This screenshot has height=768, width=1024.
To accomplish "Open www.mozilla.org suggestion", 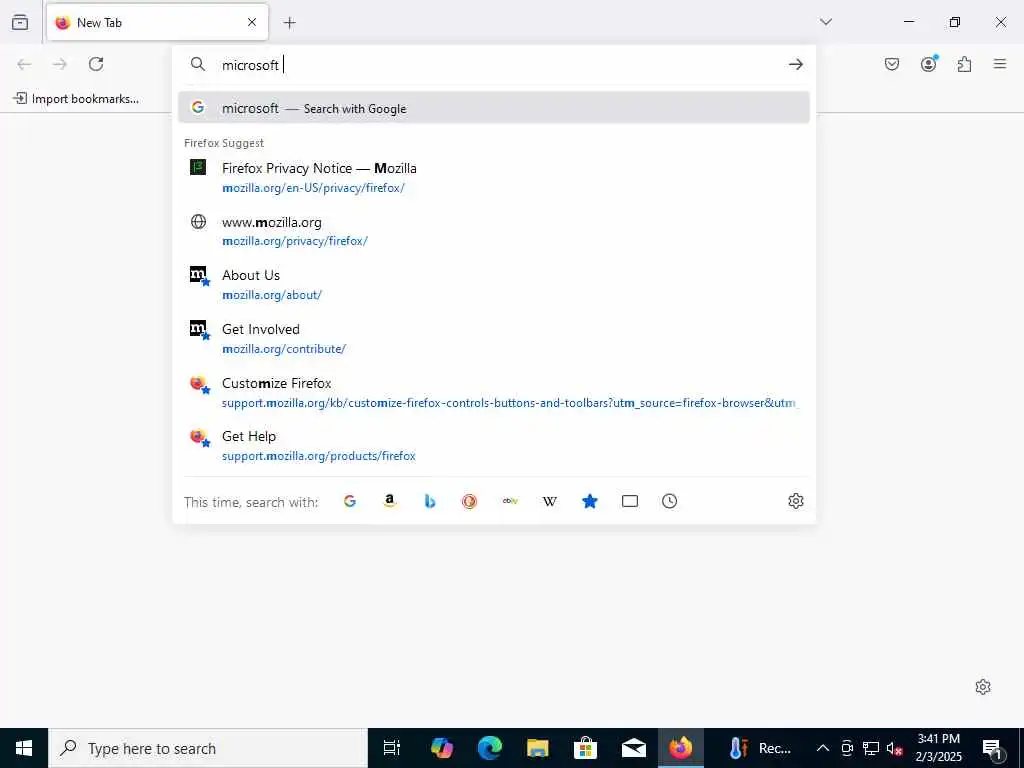I will (x=494, y=231).
